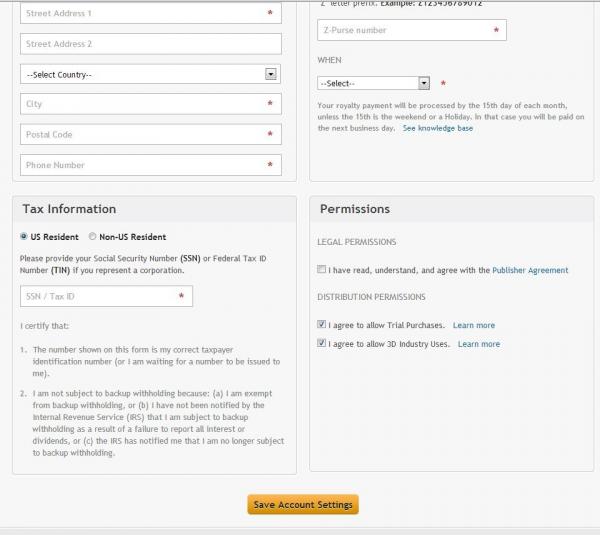Click the Z-Purse number field
Viewport: 600px width, 535px height.
coord(412,30)
